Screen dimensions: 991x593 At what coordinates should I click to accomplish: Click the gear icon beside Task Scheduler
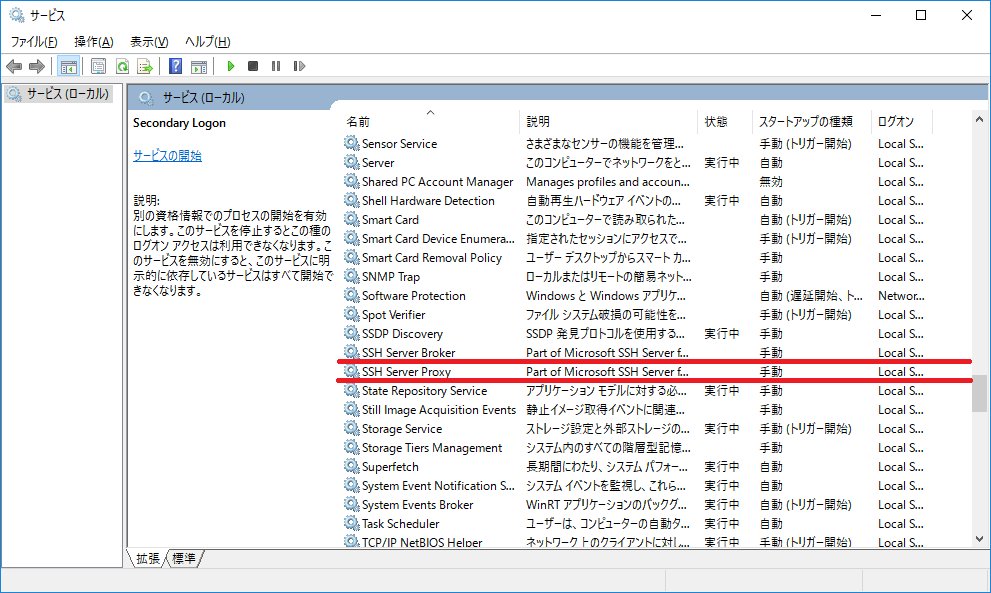click(x=351, y=523)
